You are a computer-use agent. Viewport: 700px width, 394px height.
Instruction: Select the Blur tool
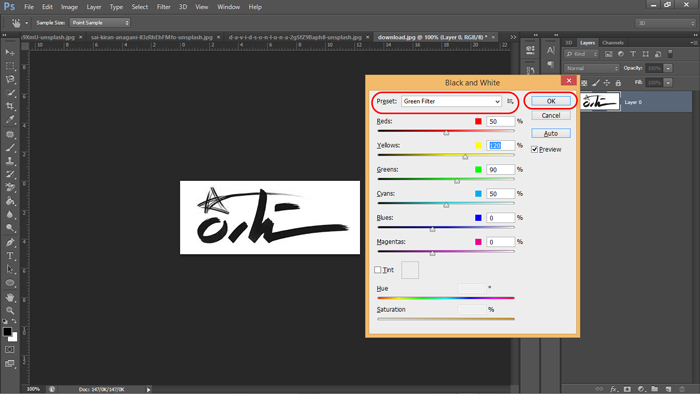10,214
